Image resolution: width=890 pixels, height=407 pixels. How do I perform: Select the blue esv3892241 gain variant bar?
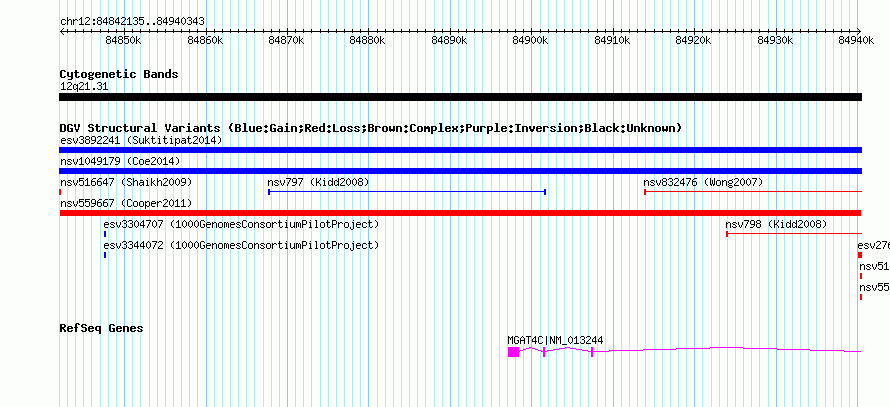(x=460, y=150)
